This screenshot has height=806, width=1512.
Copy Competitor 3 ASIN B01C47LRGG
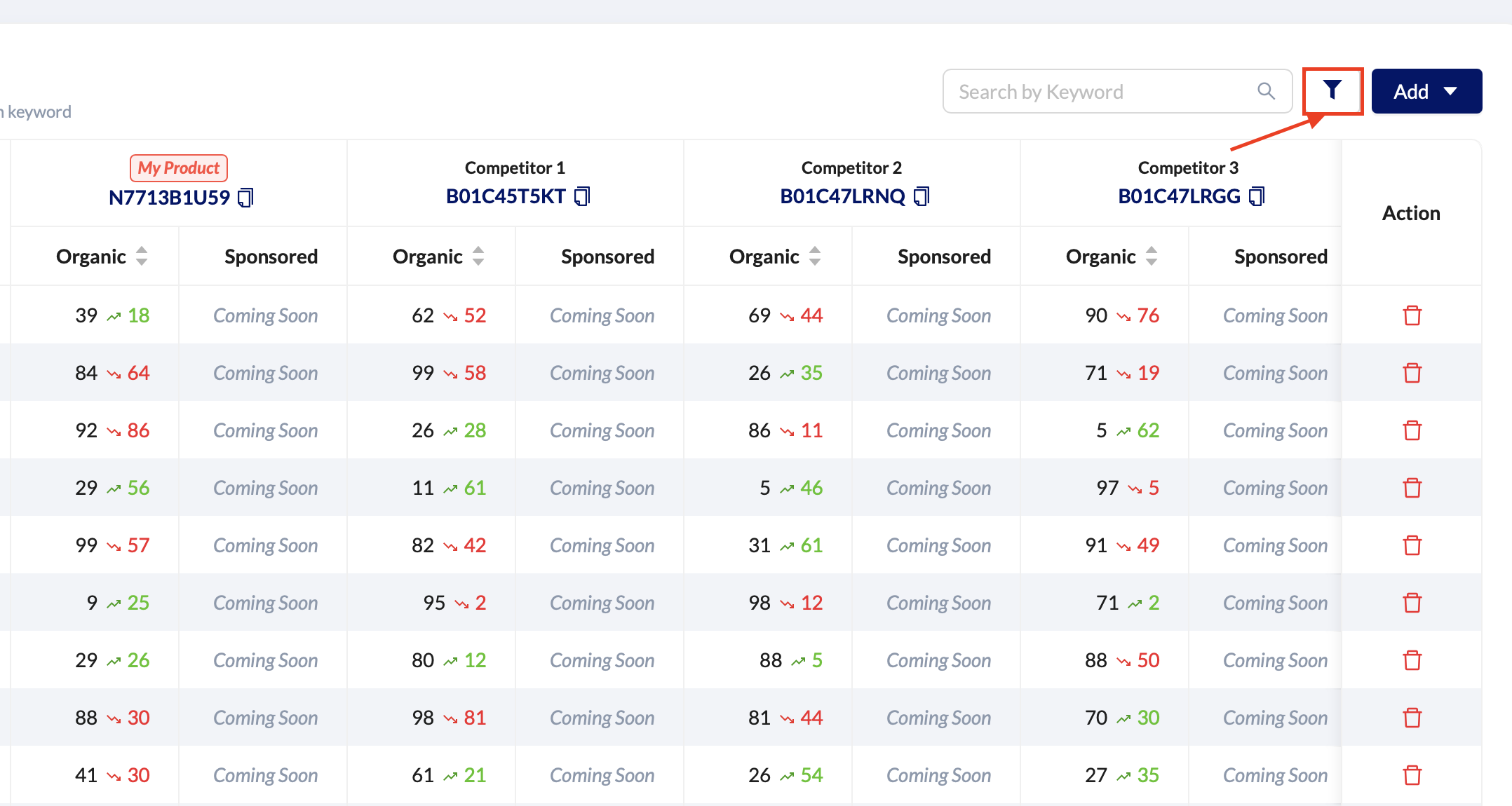(1257, 196)
